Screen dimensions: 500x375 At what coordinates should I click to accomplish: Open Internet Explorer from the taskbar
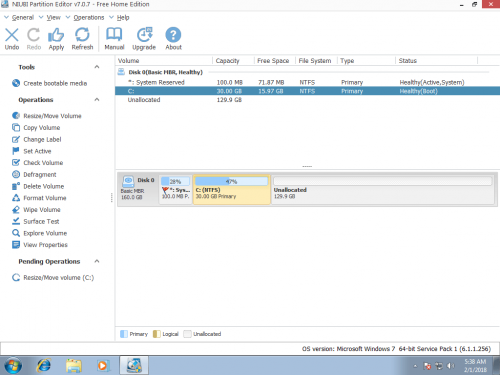[44, 366]
